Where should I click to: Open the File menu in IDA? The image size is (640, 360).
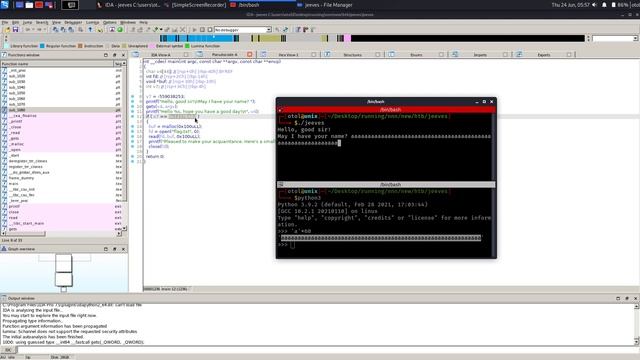coord(4,22)
